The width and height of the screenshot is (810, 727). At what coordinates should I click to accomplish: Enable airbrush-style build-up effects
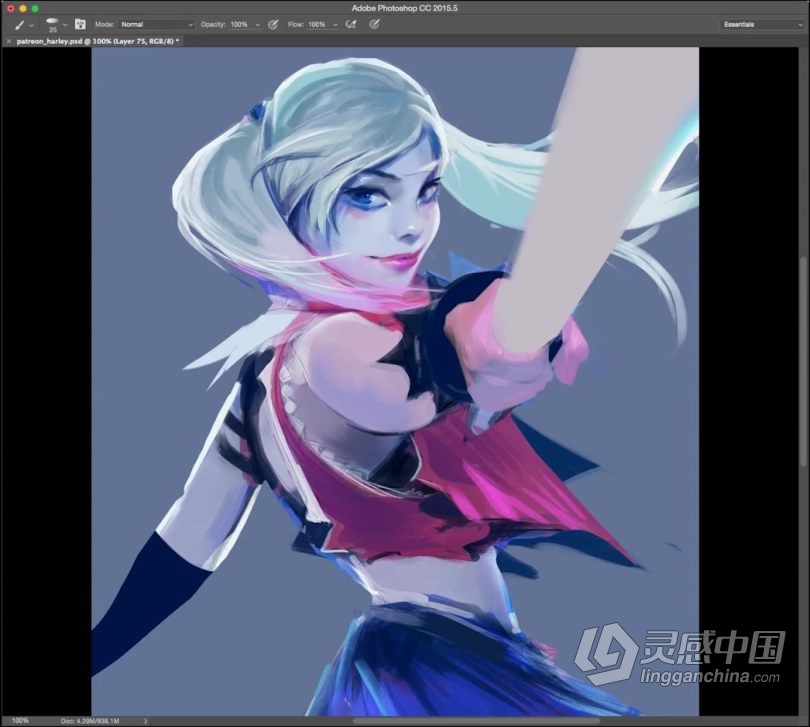[x=351, y=24]
